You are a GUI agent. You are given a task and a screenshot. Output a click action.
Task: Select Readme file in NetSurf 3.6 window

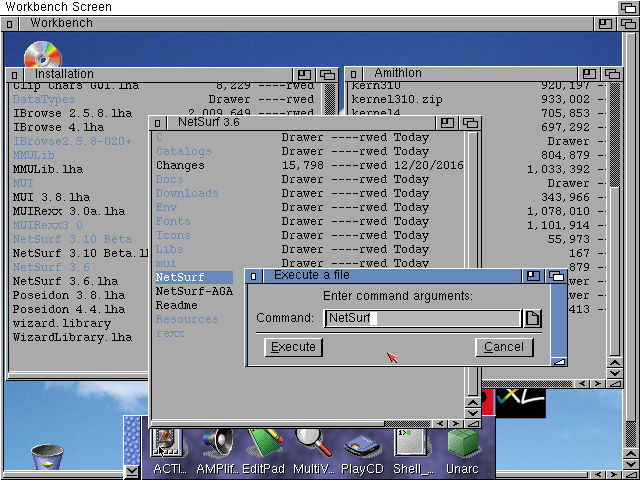[x=177, y=305]
